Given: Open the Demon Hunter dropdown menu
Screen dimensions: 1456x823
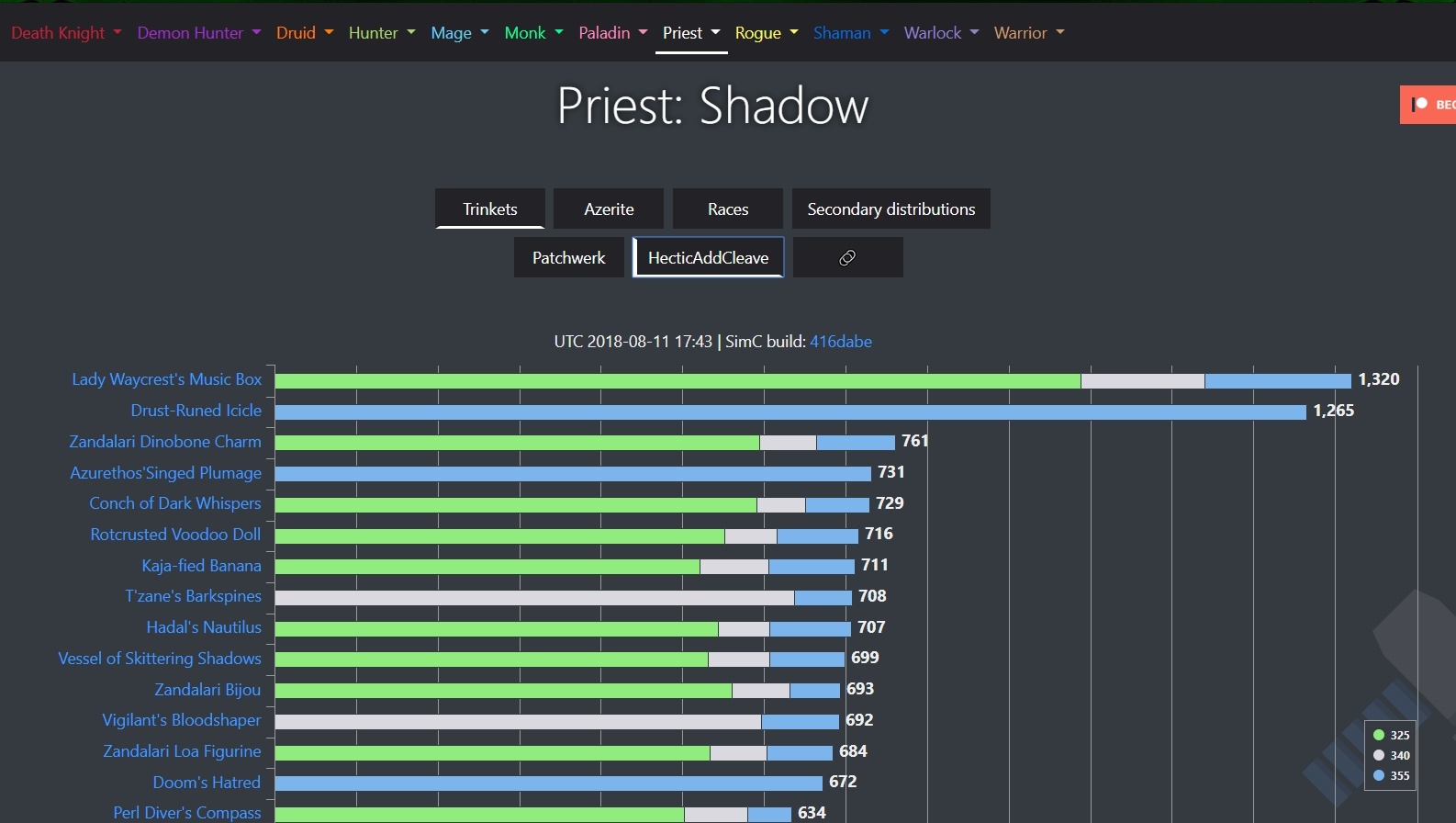Looking at the screenshot, I should [199, 33].
